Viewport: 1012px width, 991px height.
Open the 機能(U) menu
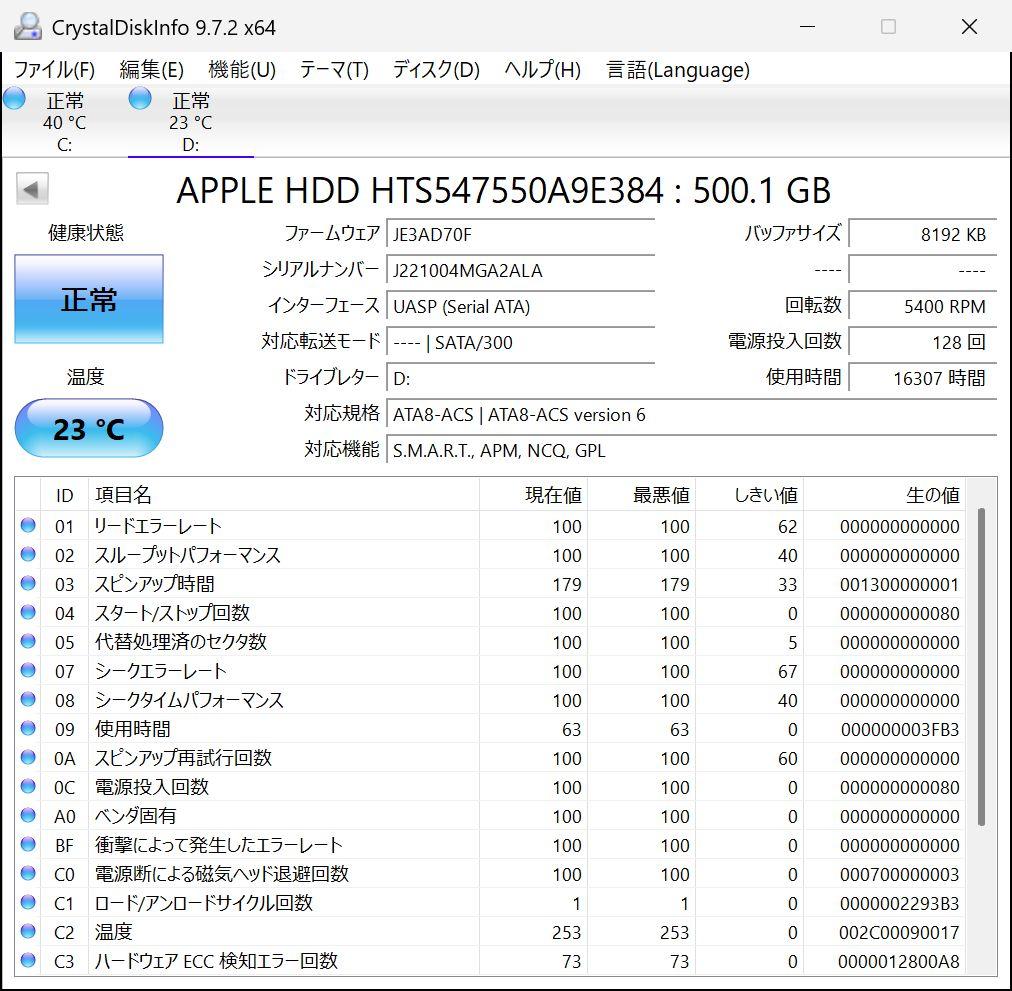tap(242, 69)
